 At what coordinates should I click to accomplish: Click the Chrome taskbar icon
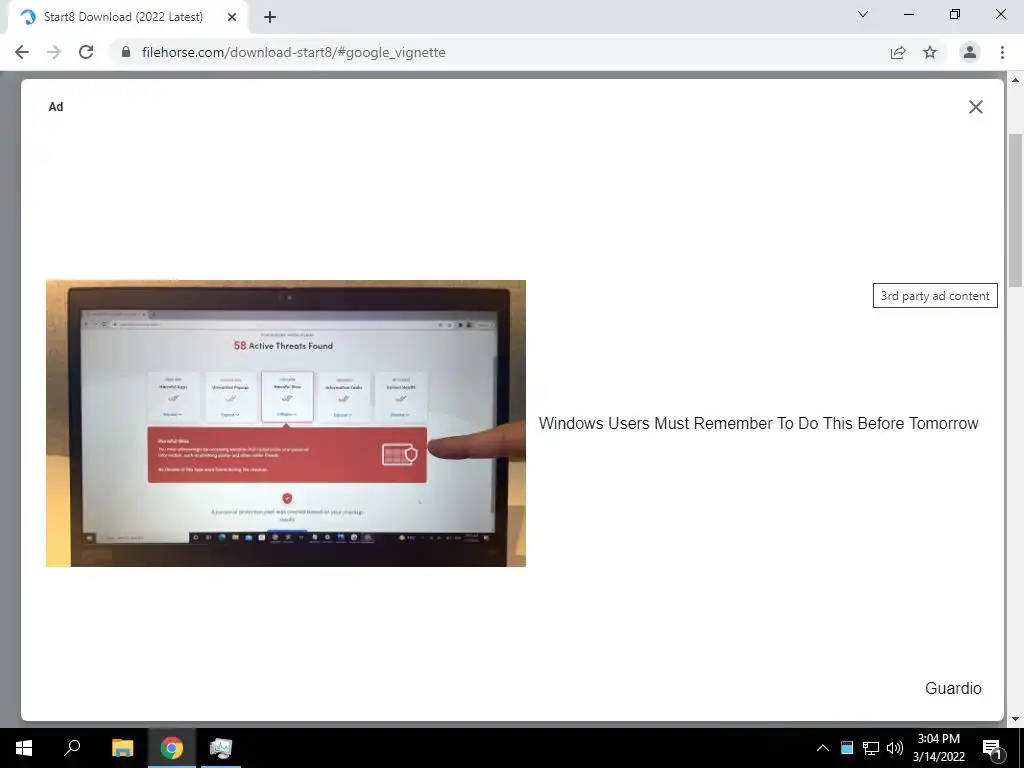click(x=172, y=748)
